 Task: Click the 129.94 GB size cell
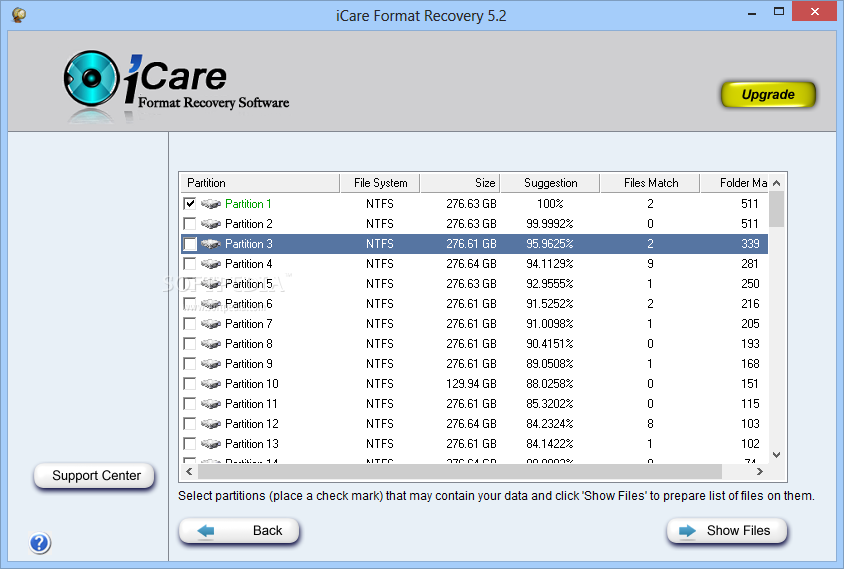point(471,384)
